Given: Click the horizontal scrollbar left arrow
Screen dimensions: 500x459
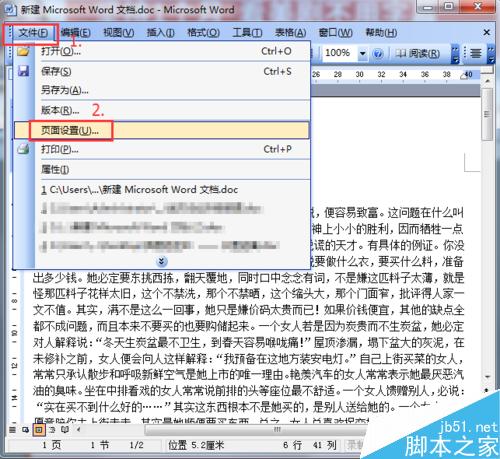Looking at the screenshot, I should tap(78, 430).
